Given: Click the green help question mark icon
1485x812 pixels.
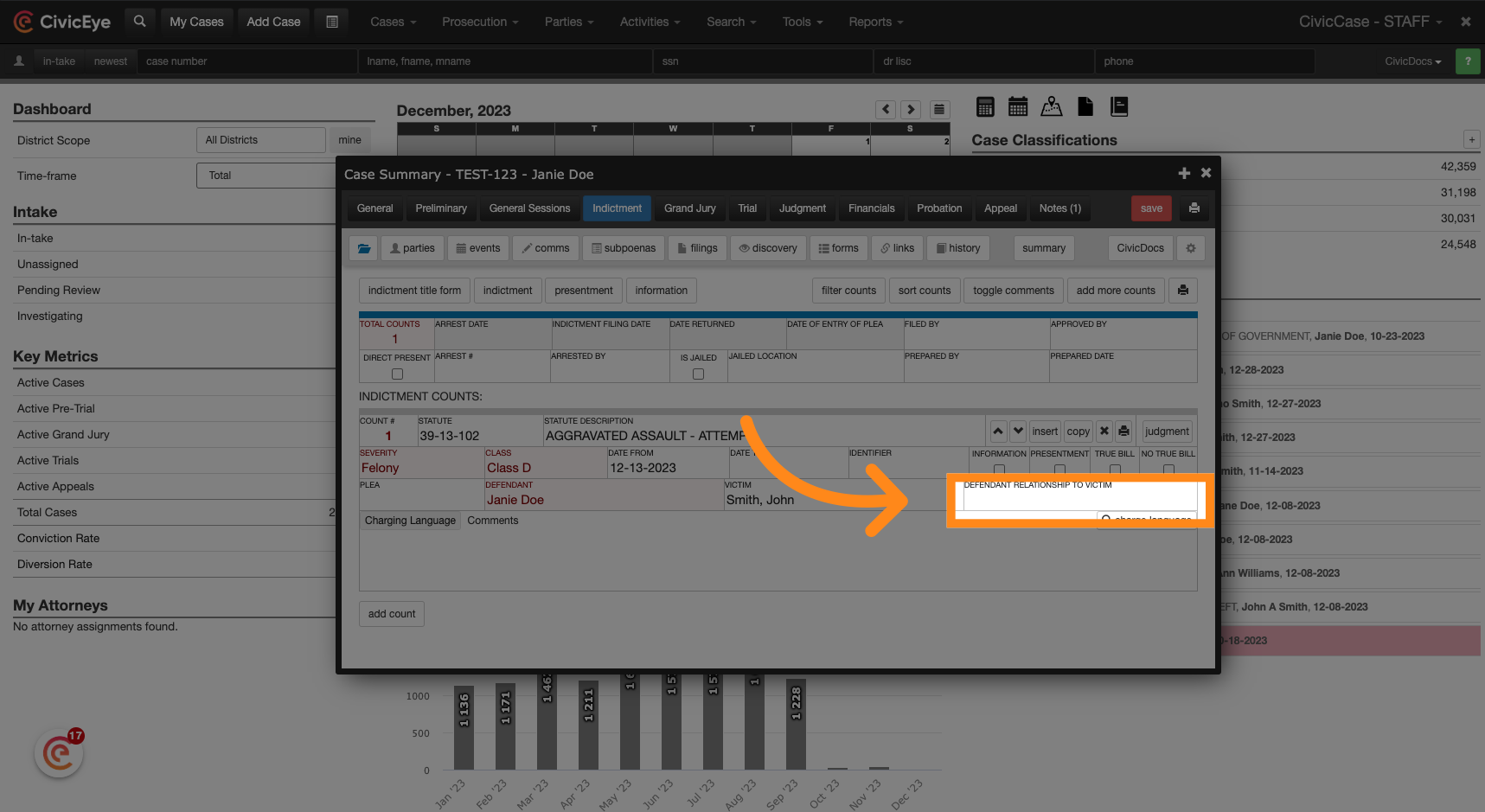Looking at the screenshot, I should 1468,61.
